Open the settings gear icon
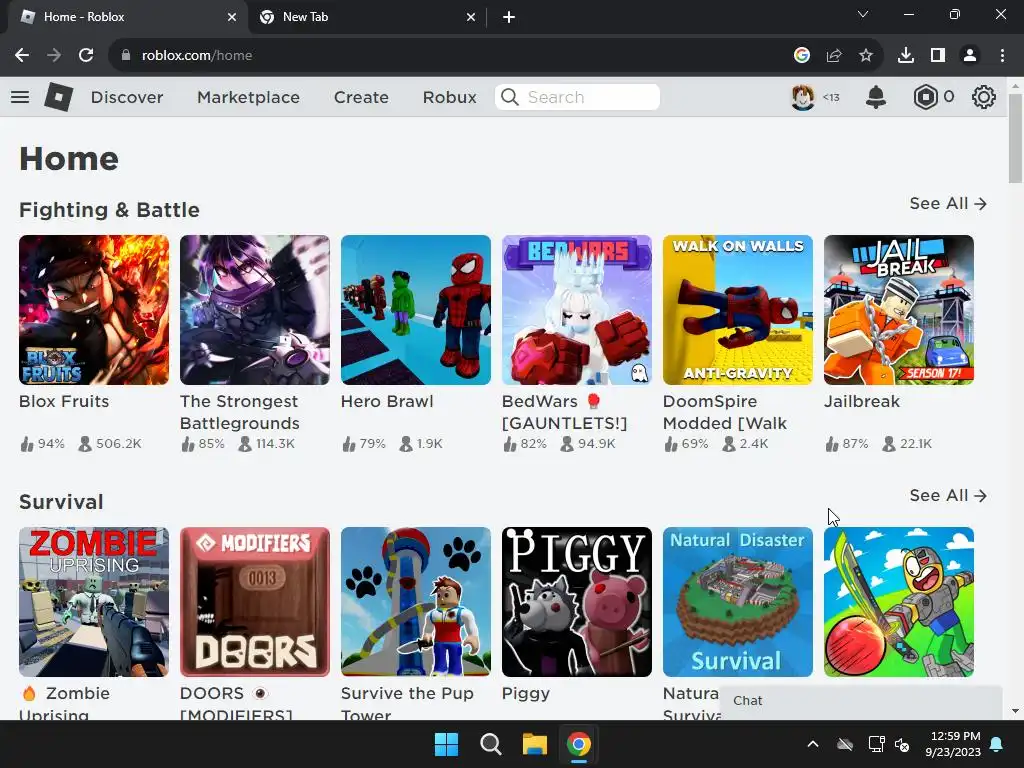The height and width of the screenshot is (768, 1024). tap(984, 97)
